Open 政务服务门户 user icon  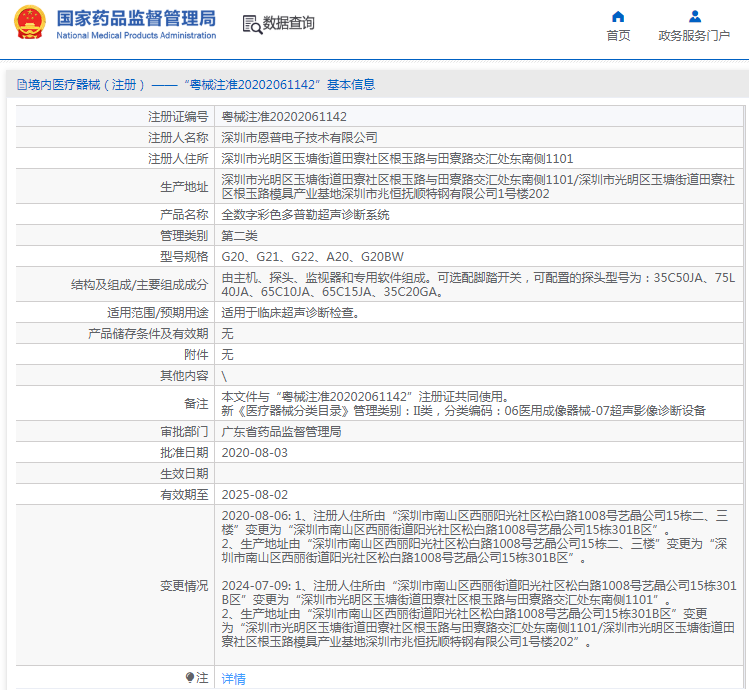point(695,17)
